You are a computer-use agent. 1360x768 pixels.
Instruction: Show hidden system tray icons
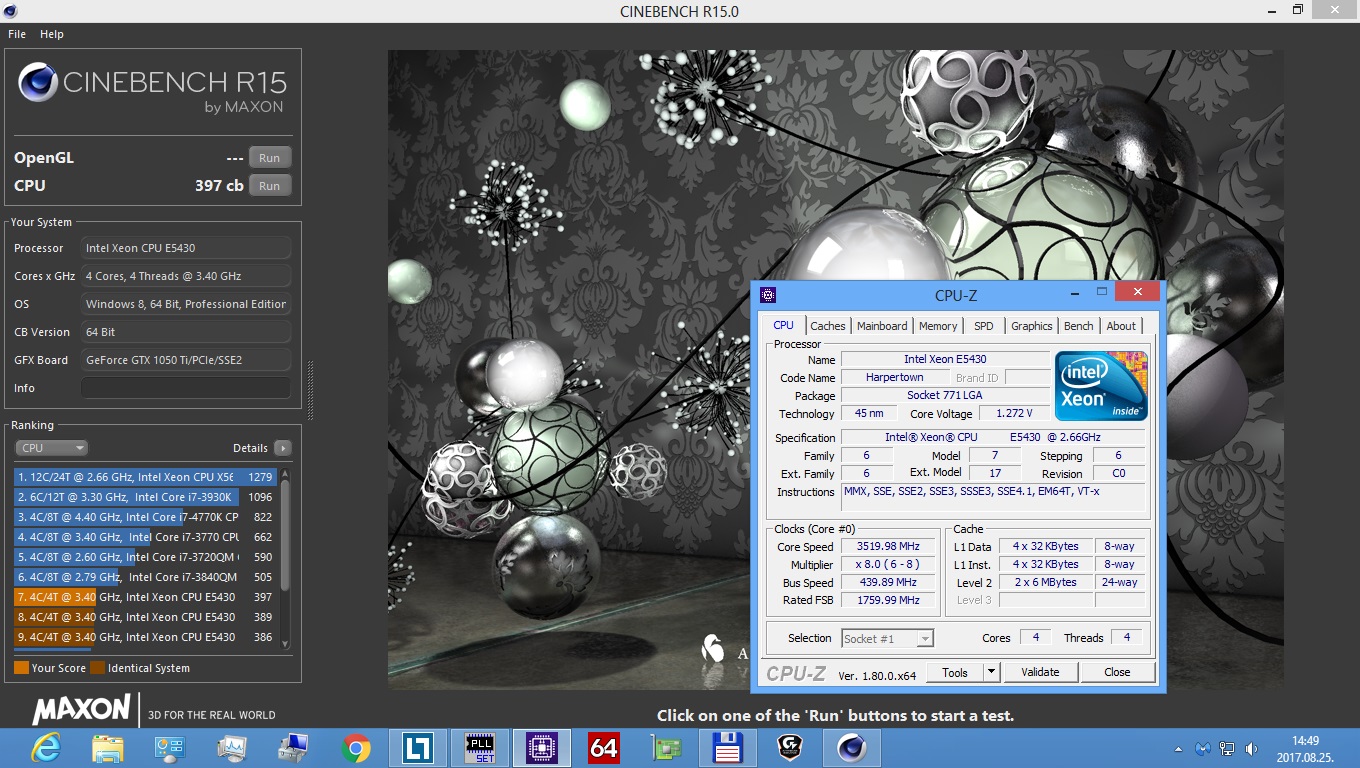click(1180, 748)
